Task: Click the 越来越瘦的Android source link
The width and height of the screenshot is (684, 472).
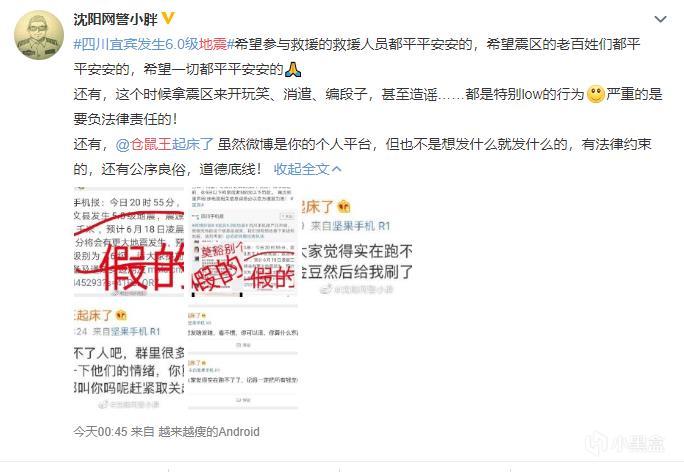Action: tap(209, 432)
